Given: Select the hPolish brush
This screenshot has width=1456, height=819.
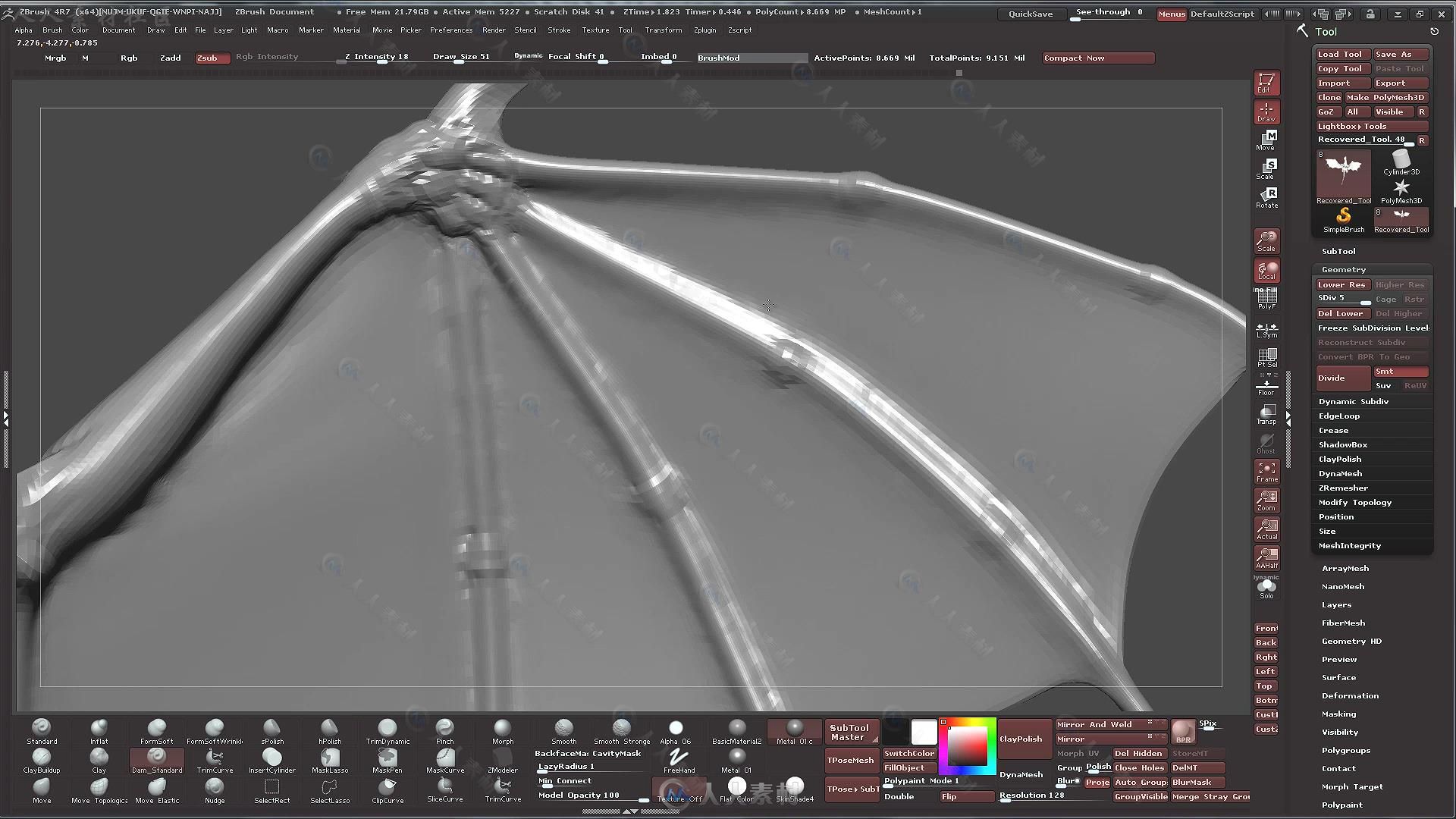Looking at the screenshot, I should tap(330, 732).
